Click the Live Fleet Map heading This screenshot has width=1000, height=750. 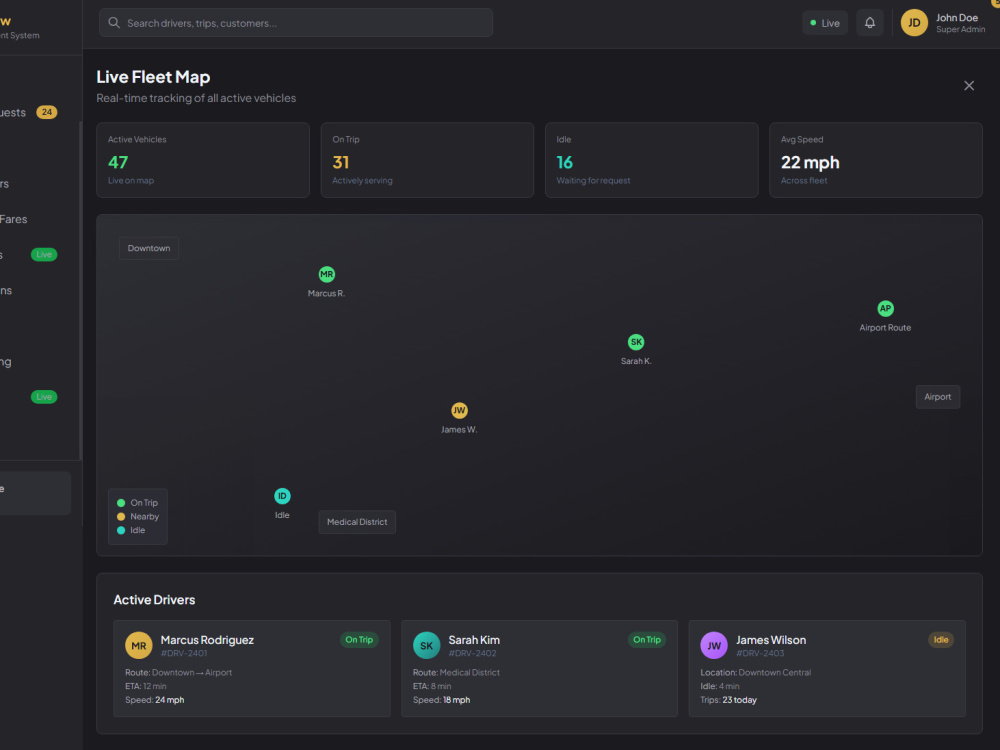[x=153, y=77]
